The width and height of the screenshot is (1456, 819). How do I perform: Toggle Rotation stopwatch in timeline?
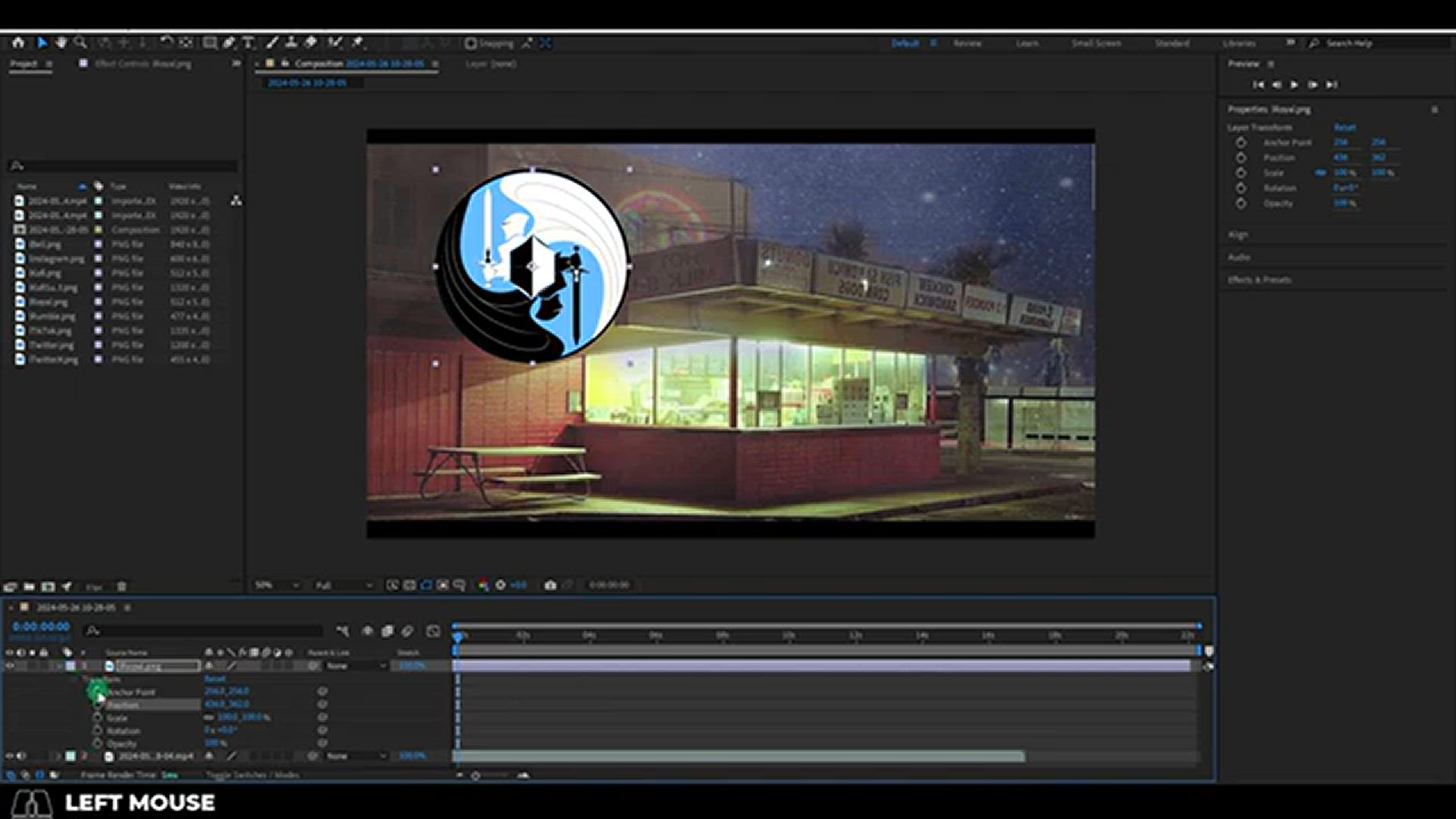click(x=98, y=730)
